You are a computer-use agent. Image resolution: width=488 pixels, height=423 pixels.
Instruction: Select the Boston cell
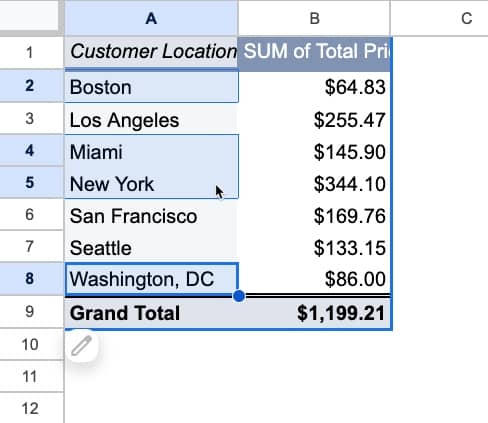(x=151, y=87)
